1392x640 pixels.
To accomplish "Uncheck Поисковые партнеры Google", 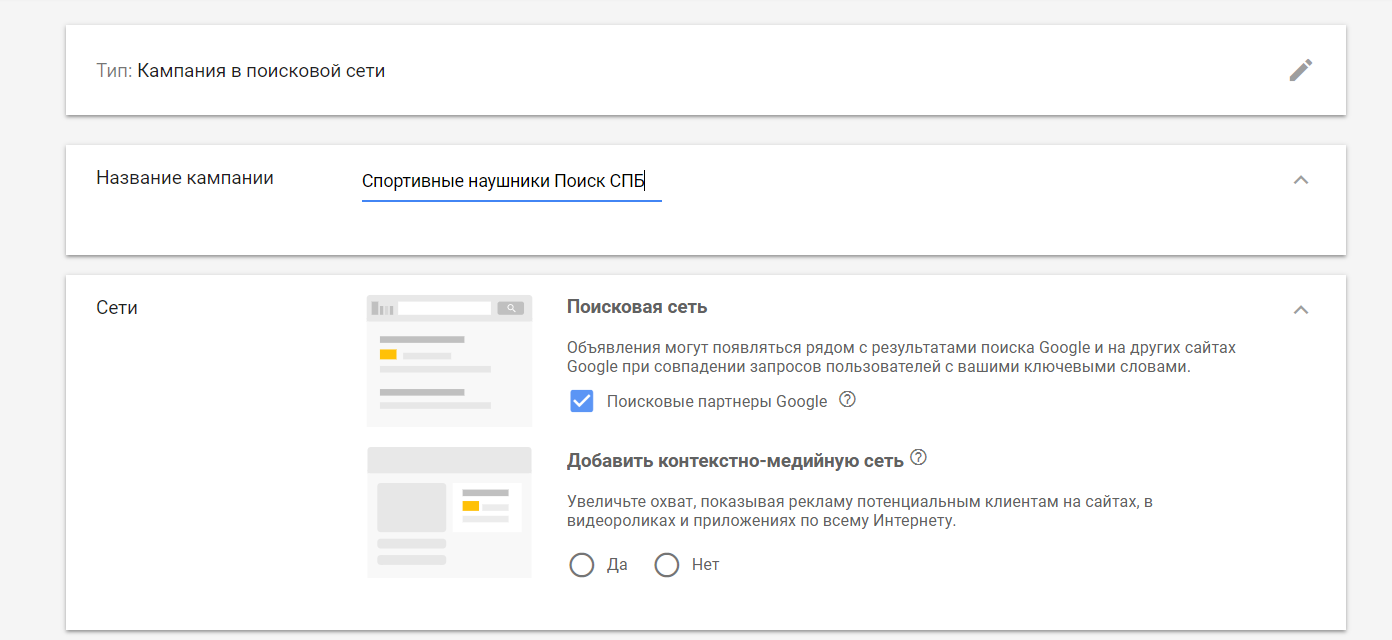I will [x=580, y=401].
